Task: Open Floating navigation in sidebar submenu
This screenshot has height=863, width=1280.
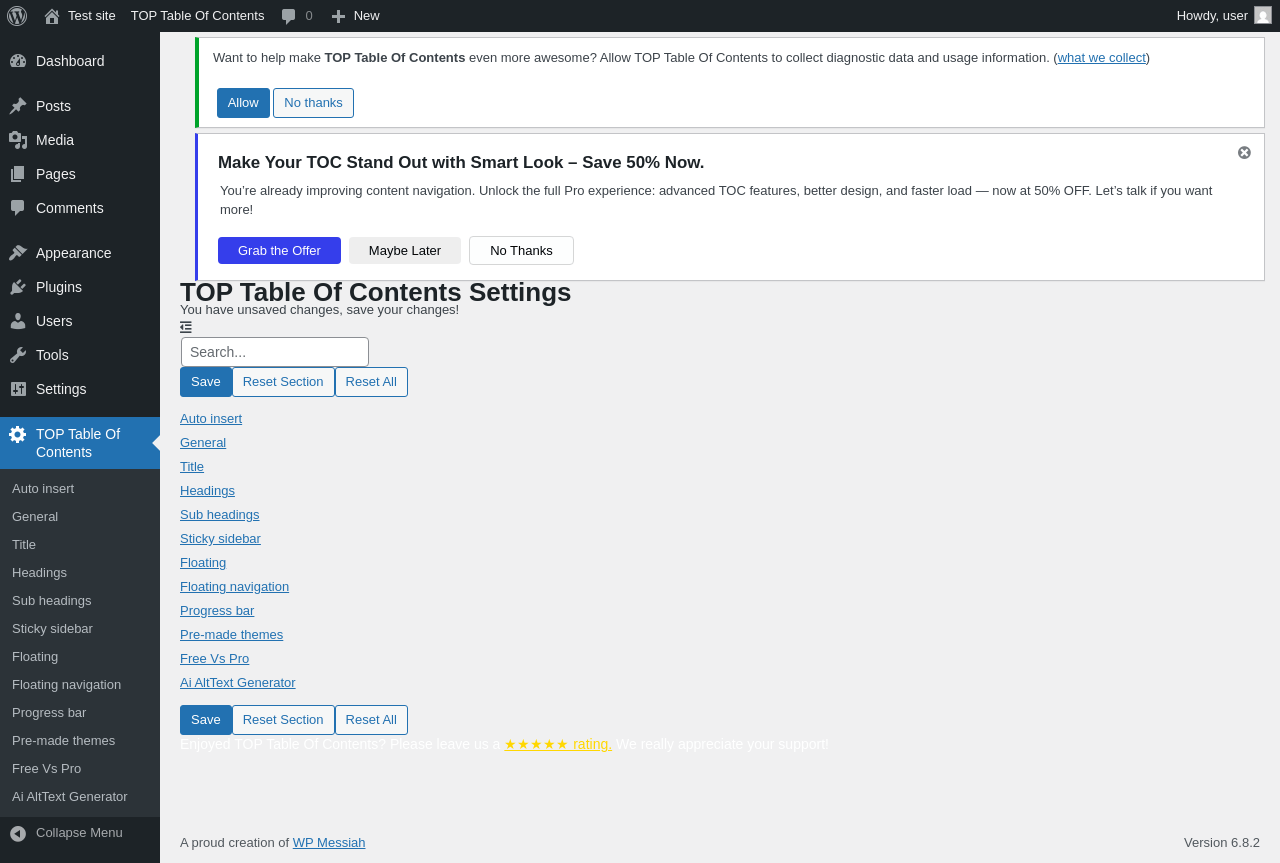Action: click(66, 685)
